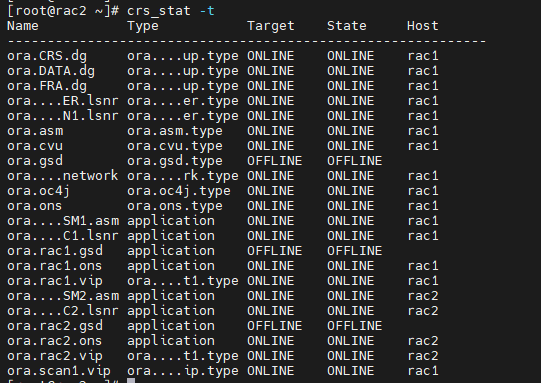Click the ora.scan1.vip resource name
This screenshot has height=383, width=541.
pos(59,371)
